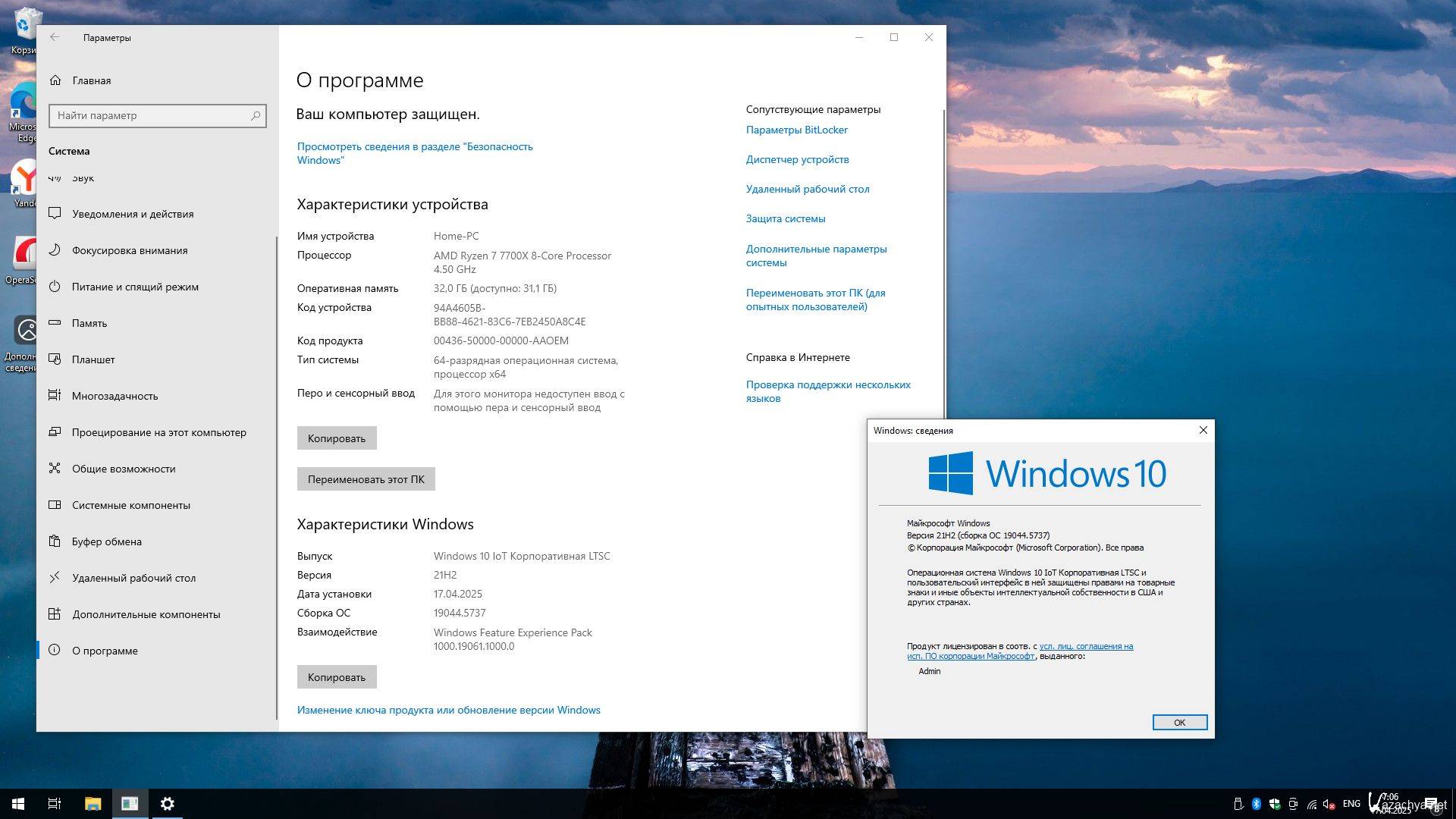The height and width of the screenshot is (819, 1456).
Task: Click in the Find a setting (Найти параметр) search field
Action: click(x=152, y=115)
